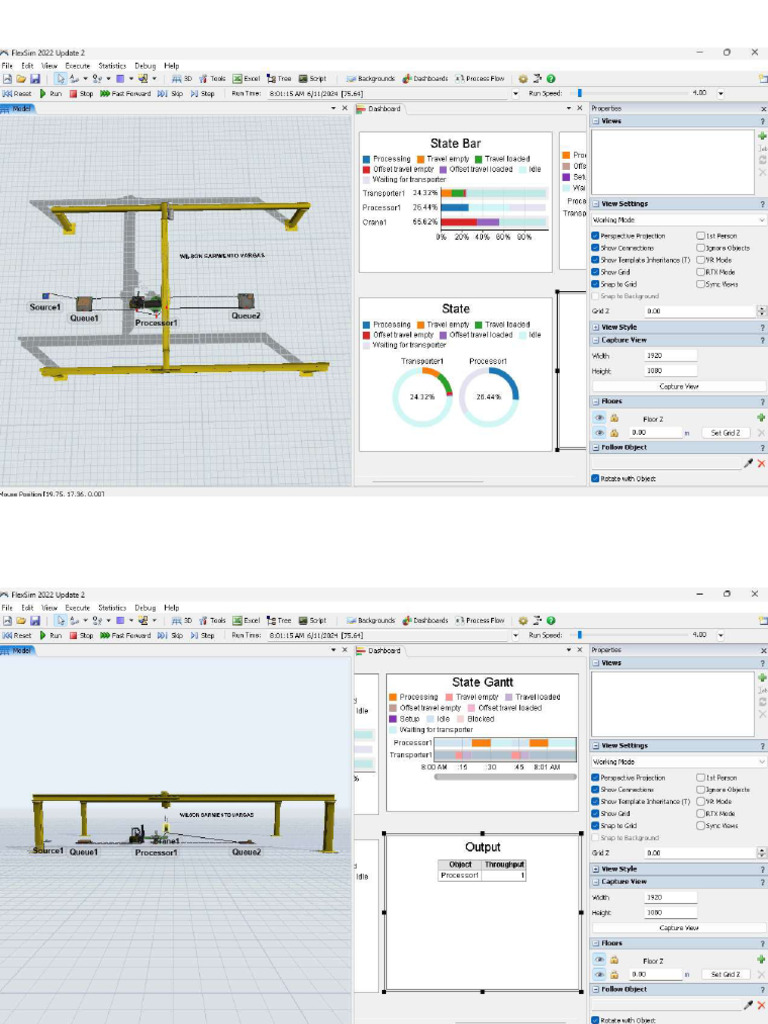
Task: Open the Working Mode dropdown in the upper window
Action: click(678, 220)
